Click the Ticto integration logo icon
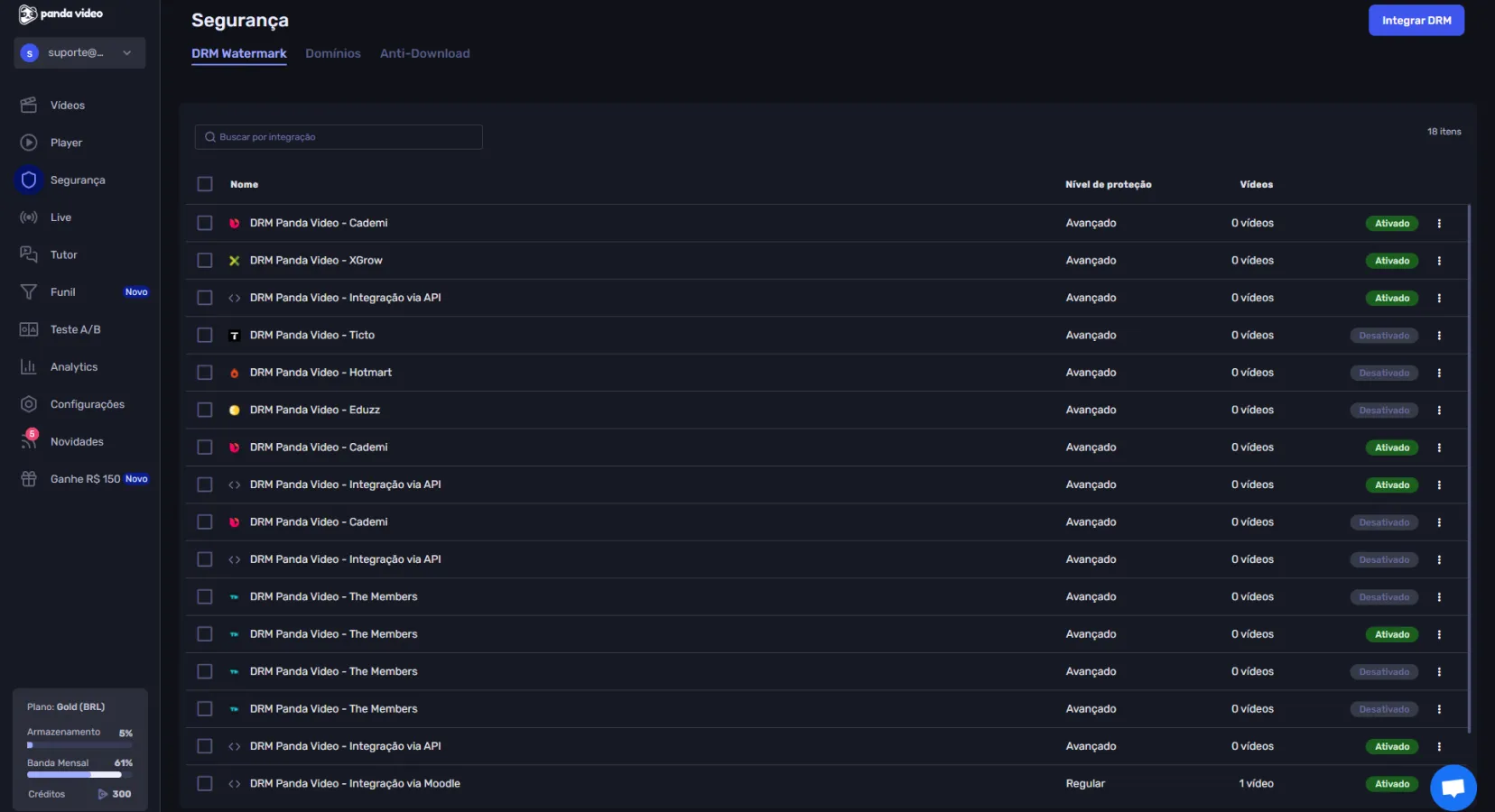Image resolution: width=1495 pixels, height=812 pixels. (x=235, y=336)
